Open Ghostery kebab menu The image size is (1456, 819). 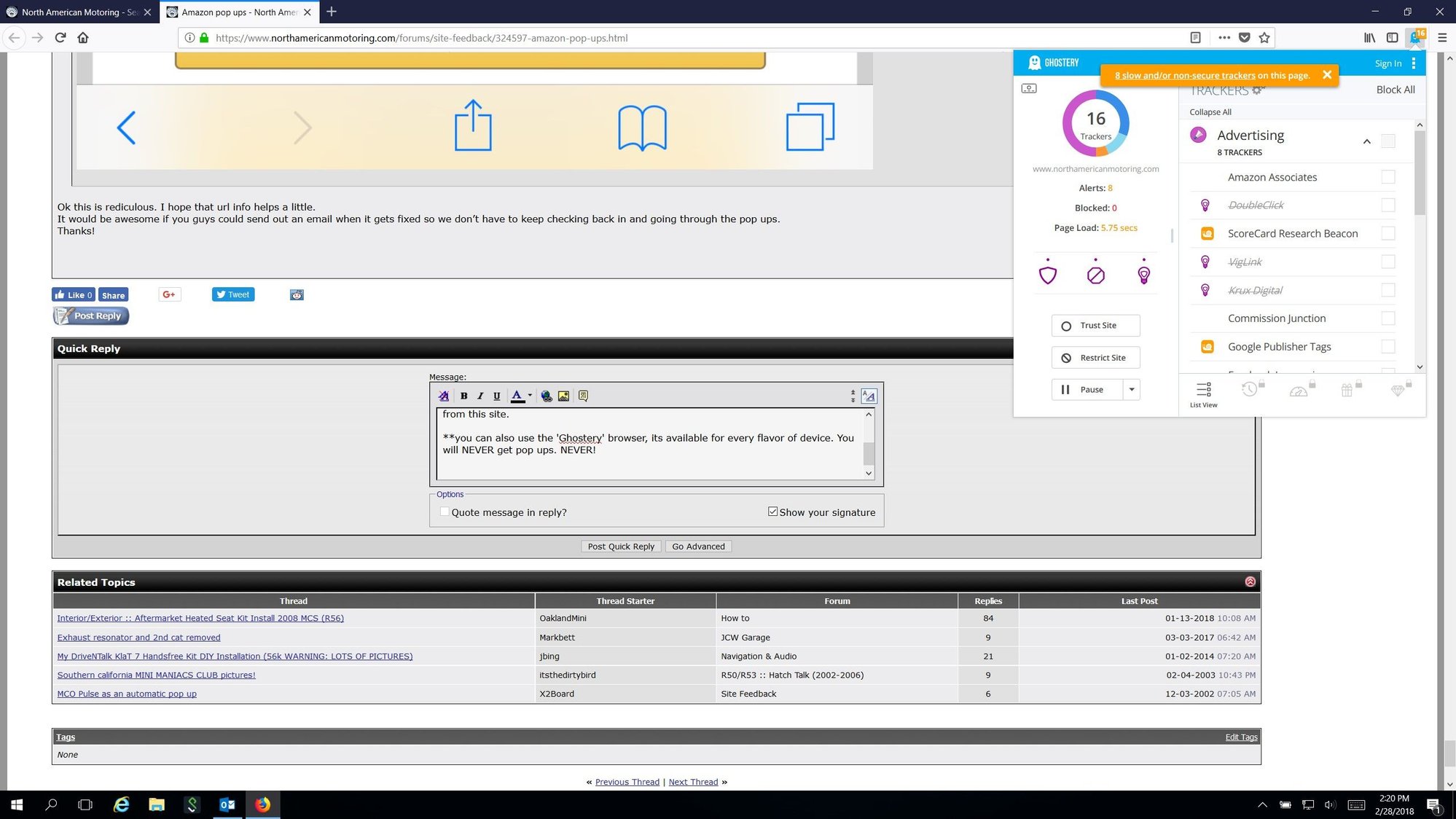click(x=1413, y=63)
